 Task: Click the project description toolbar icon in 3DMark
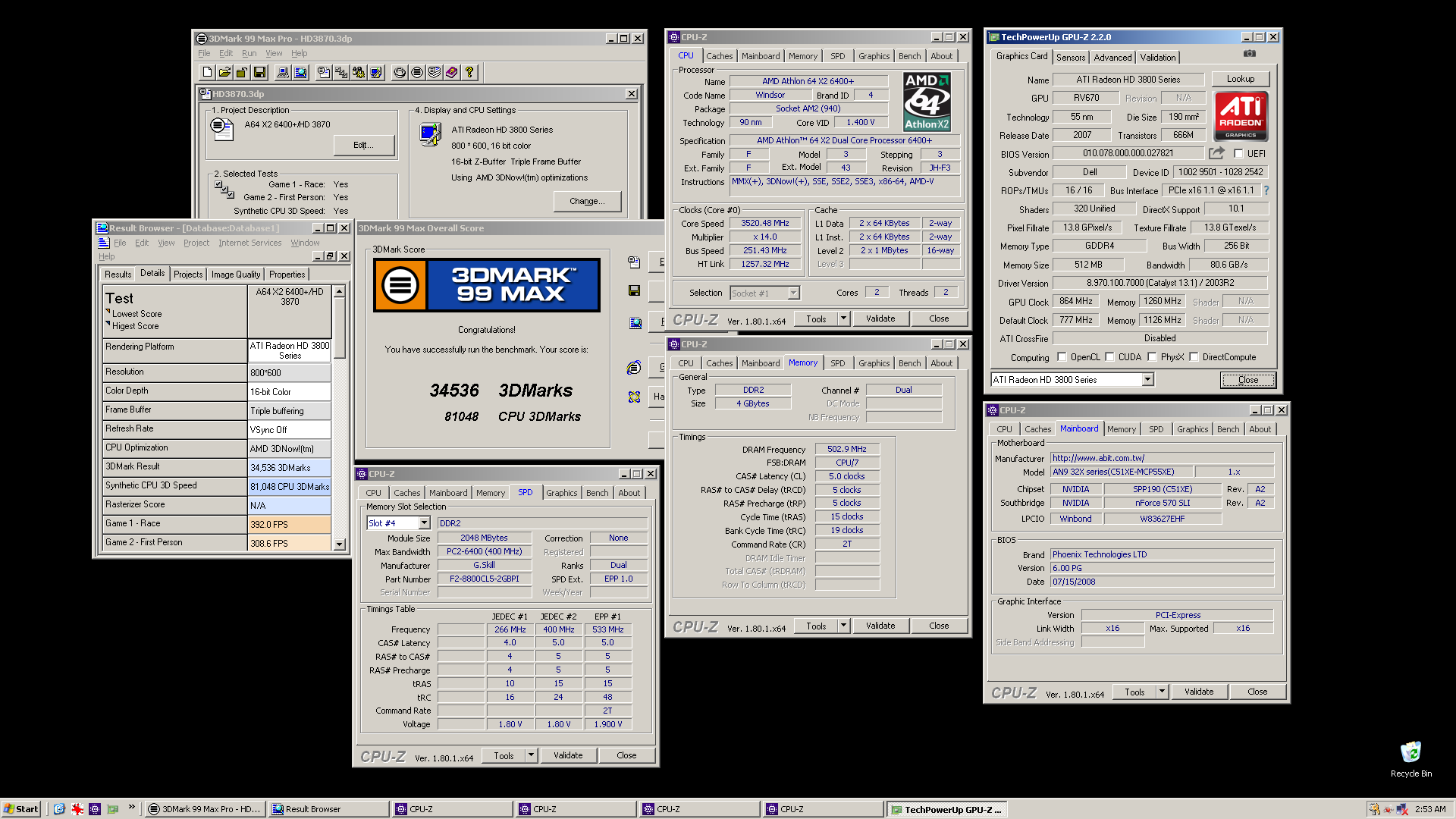click(324, 72)
